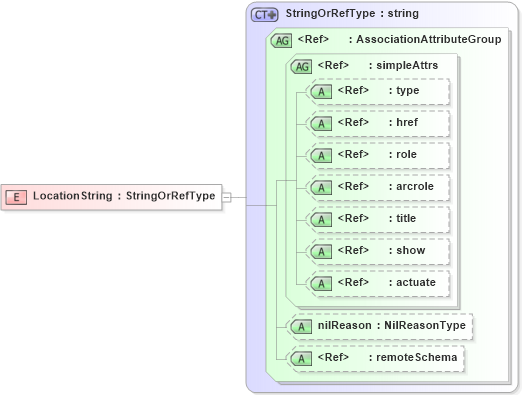Select the StringOrRefType : string header text
The width and height of the screenshot is (522, 395).
(x=352, y=14)
